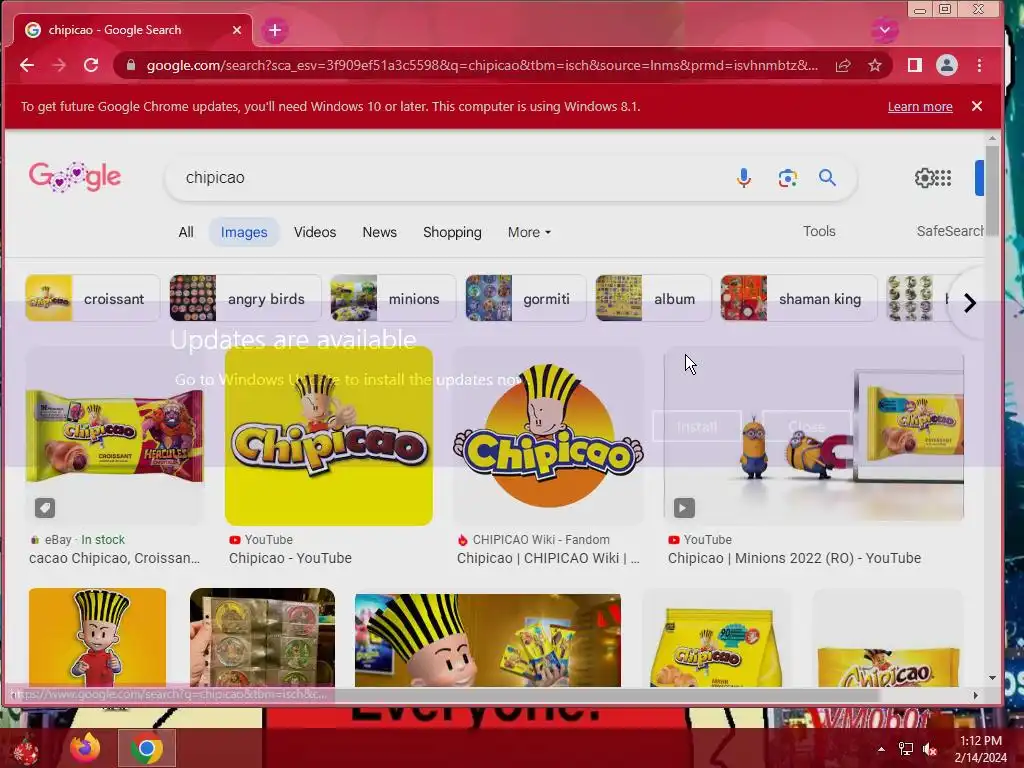Click the video play badge on Minions image
Screen dimensions: 1024x768
coord(684,507)
